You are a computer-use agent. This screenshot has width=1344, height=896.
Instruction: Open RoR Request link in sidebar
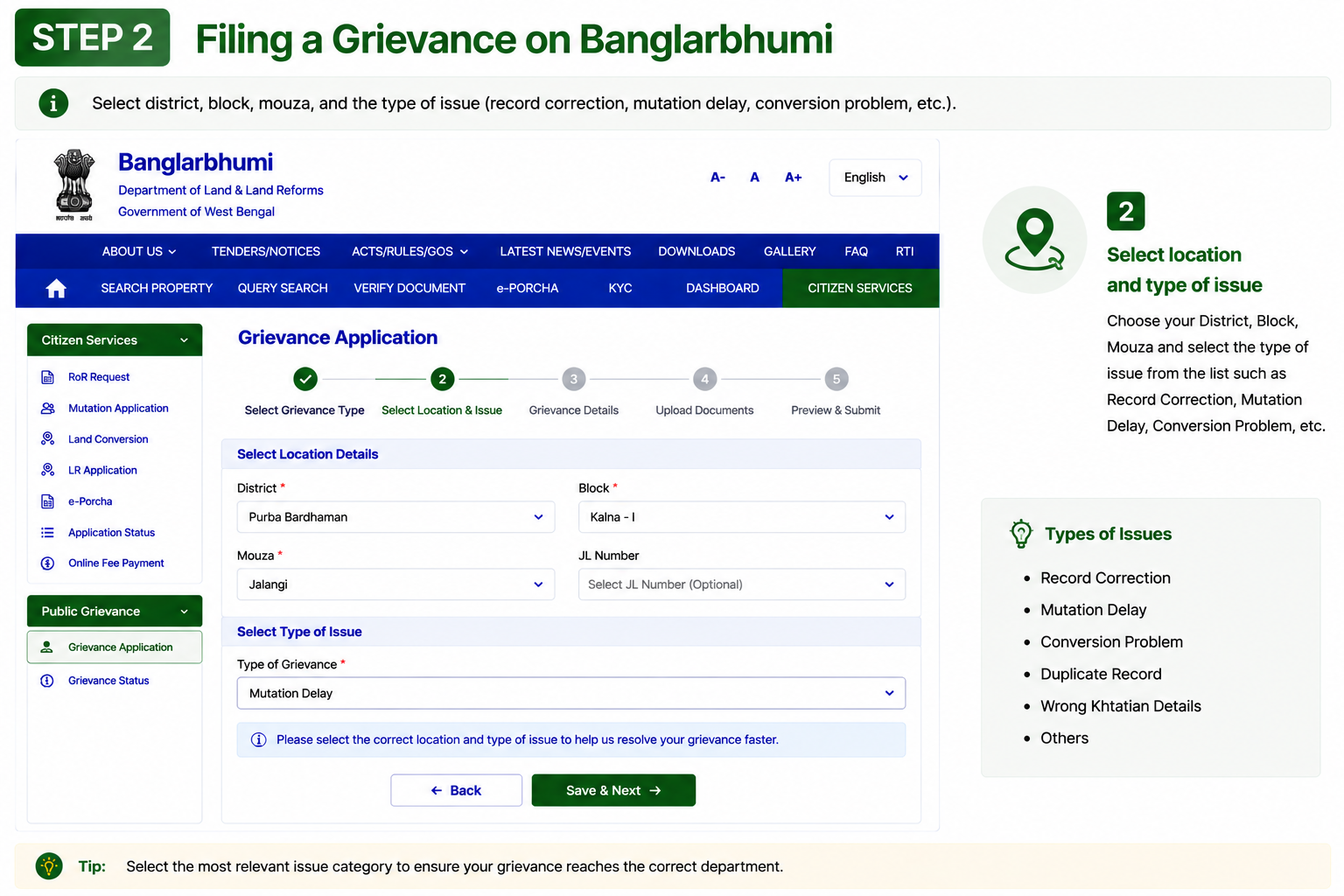[99, 377]
